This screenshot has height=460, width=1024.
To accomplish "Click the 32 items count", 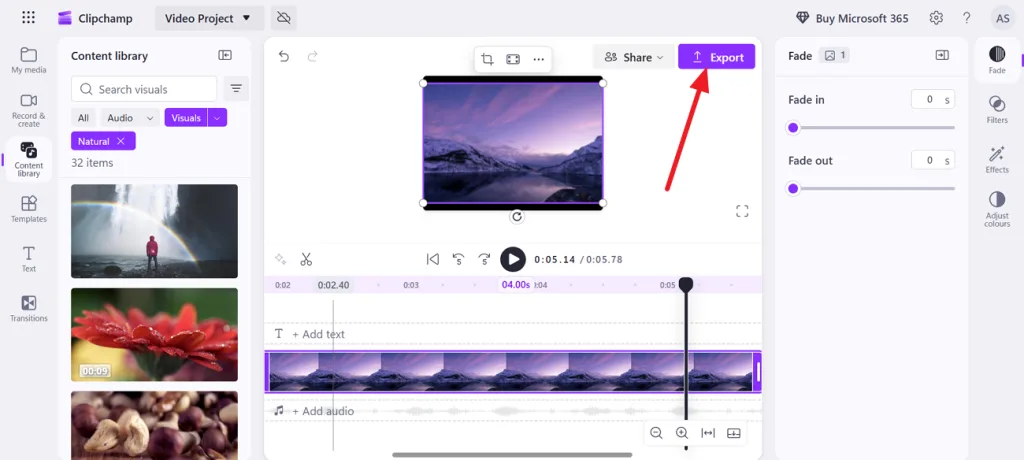I will 92,163.
